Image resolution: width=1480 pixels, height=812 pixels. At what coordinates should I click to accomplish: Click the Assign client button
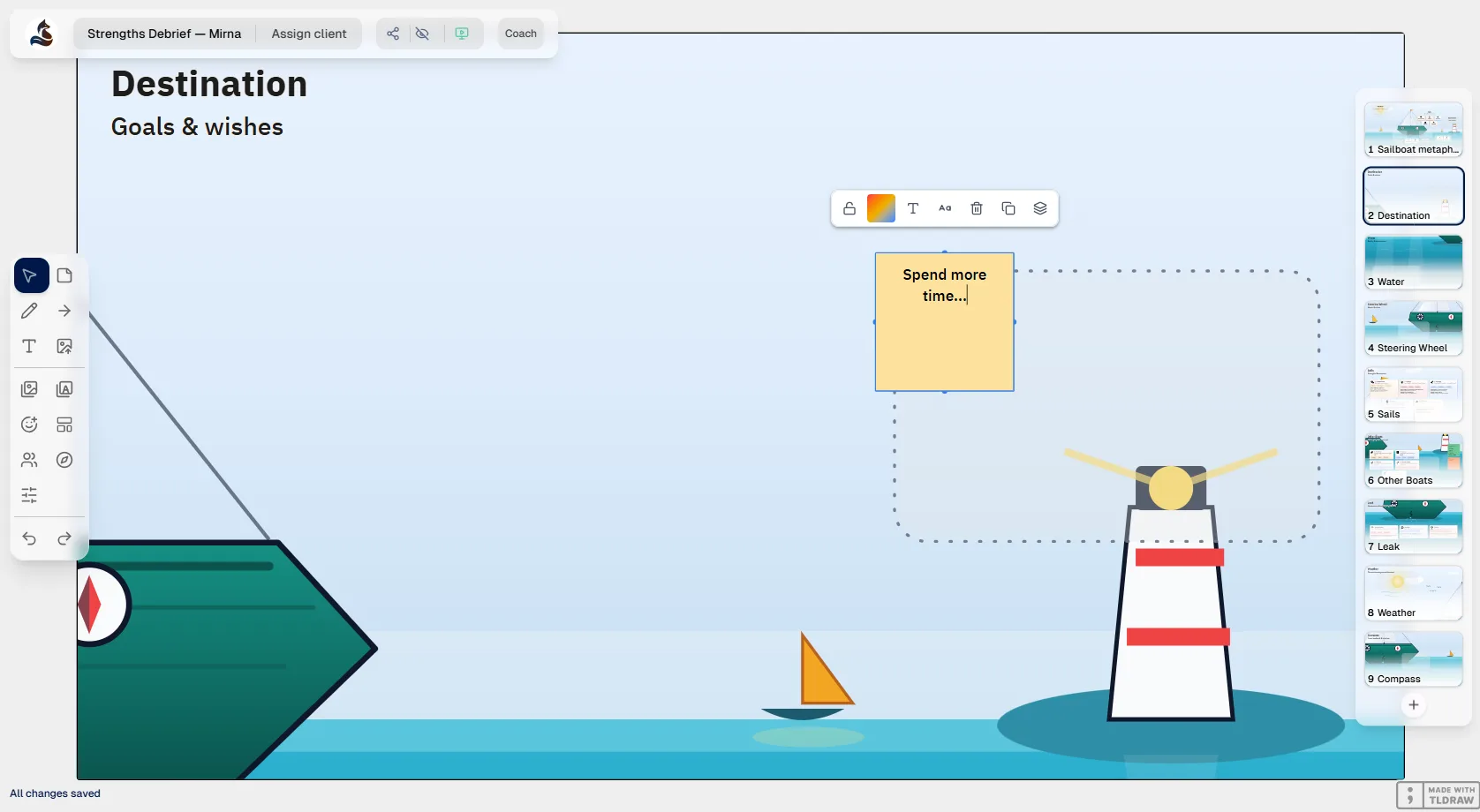pos(309,34)
